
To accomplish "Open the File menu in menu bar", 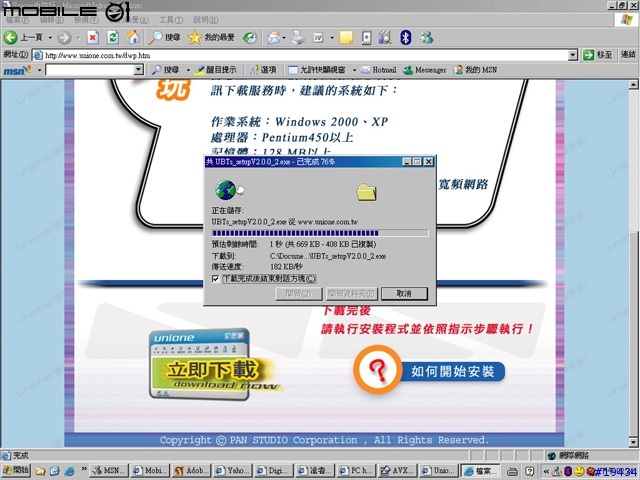I will pos(17,20).
